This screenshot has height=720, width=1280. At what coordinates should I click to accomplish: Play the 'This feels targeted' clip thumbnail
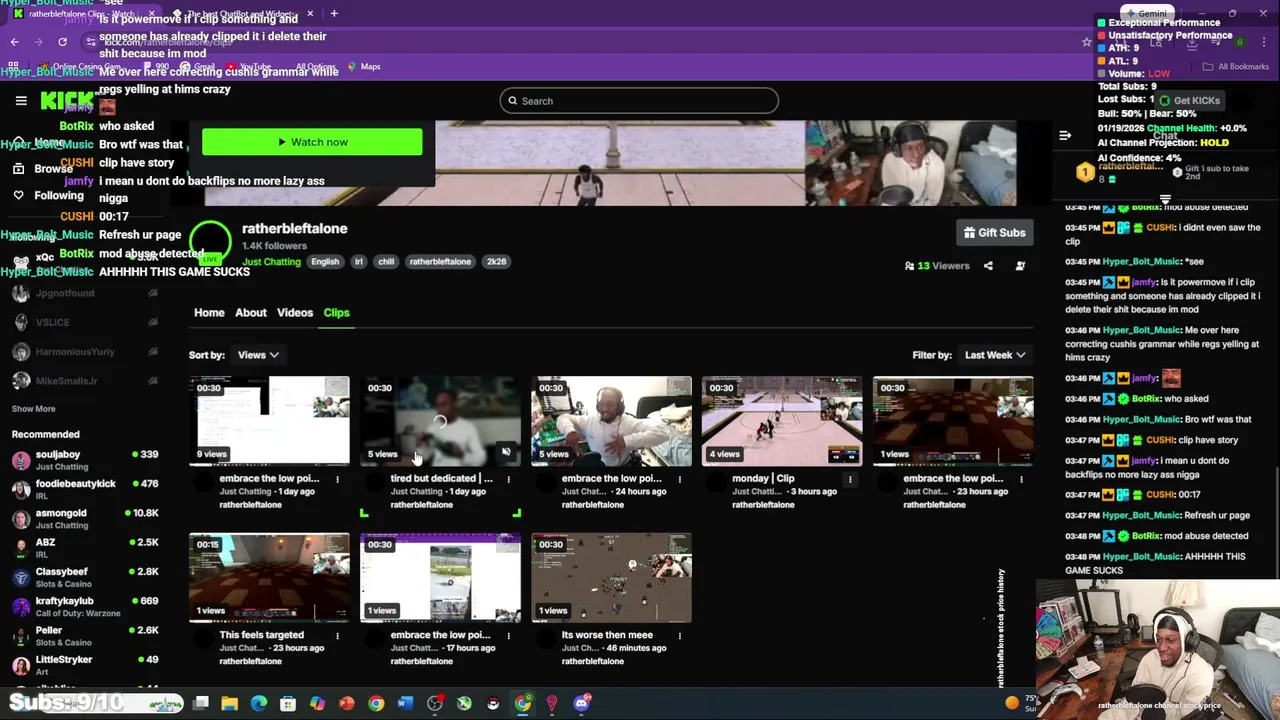click(x=269, y=578)
